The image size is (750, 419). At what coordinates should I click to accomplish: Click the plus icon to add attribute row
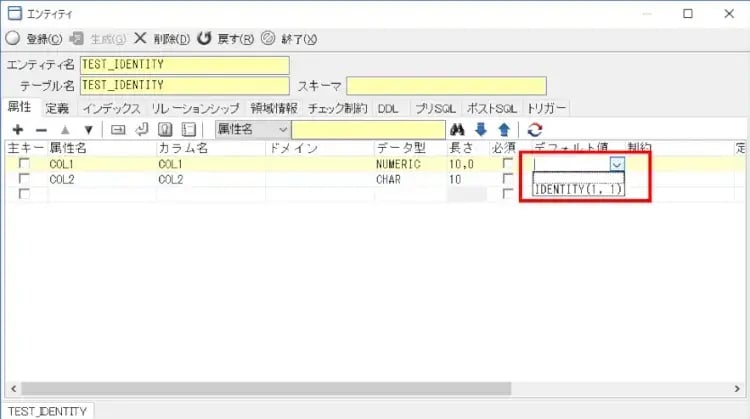pyautogui.click(x=17, y=129)
